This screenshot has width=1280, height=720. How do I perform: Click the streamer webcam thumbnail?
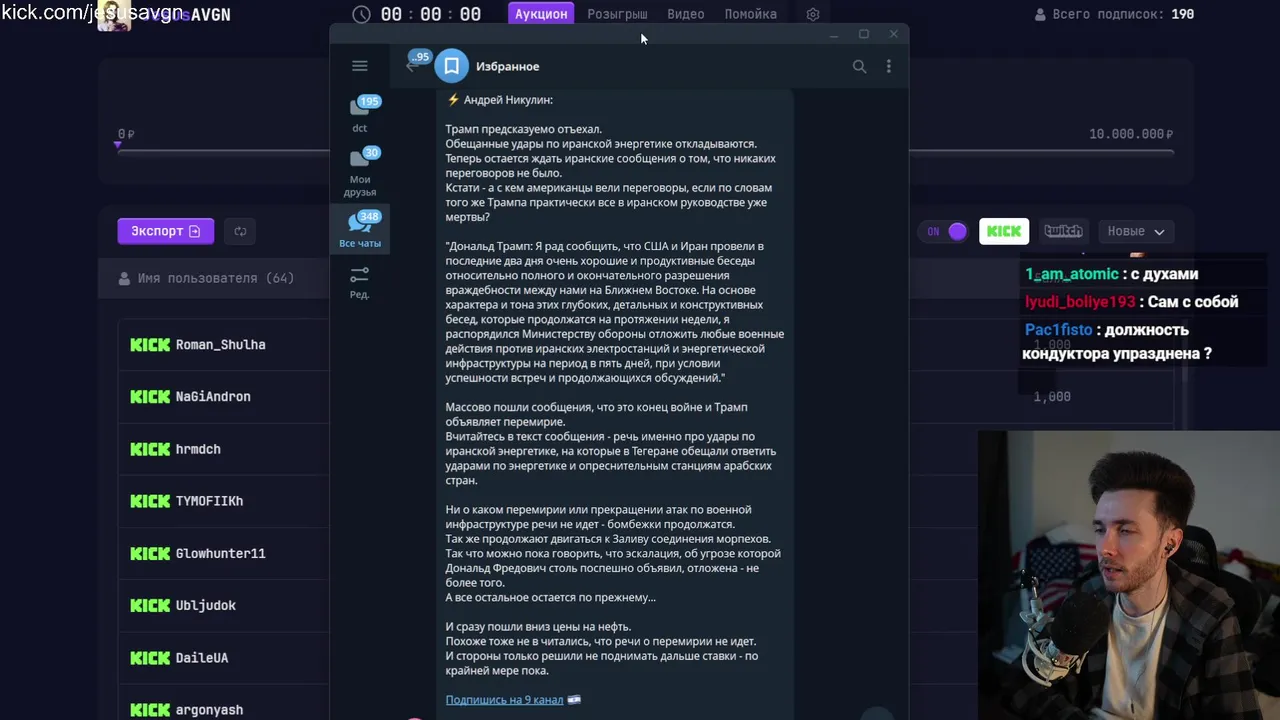pos(1129,575)
